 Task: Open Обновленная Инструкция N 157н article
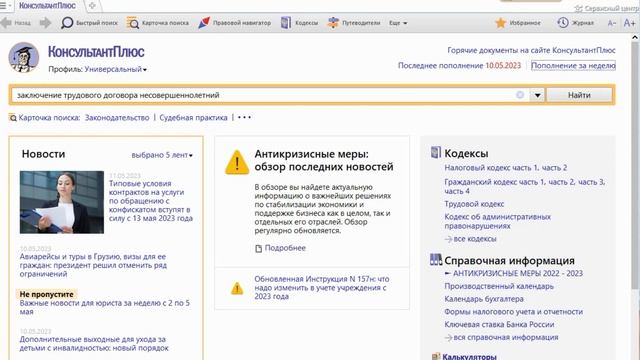point(322,288)
